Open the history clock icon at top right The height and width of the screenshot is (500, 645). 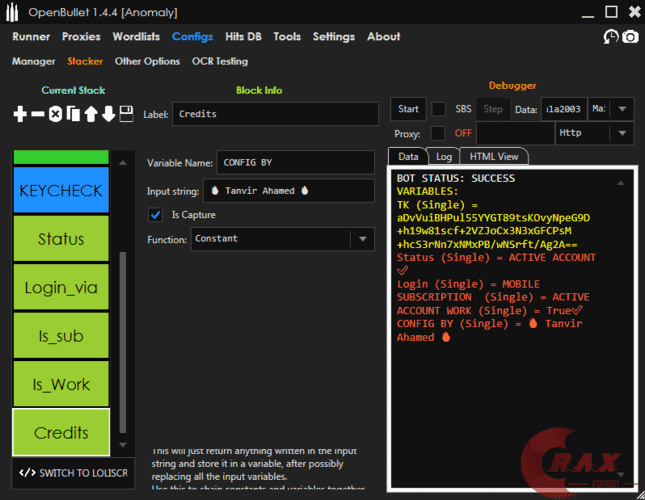[610, 37]
